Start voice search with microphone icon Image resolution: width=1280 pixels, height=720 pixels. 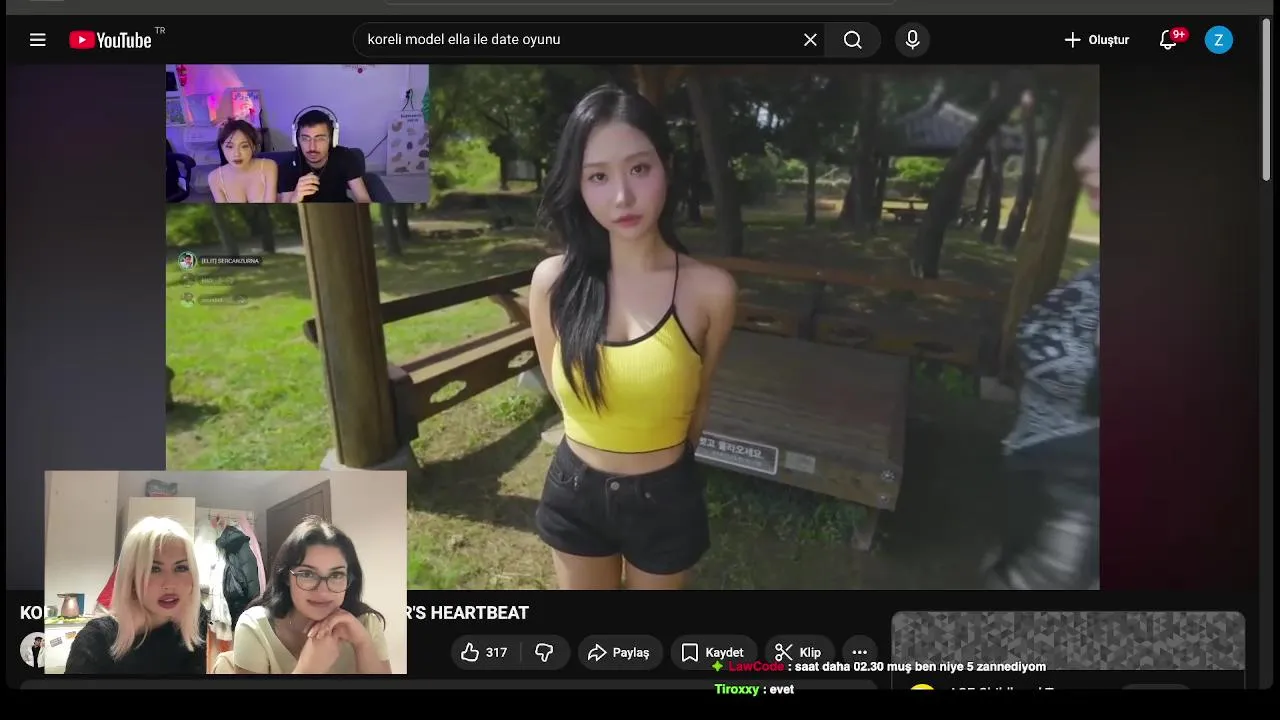pos(912,40)
